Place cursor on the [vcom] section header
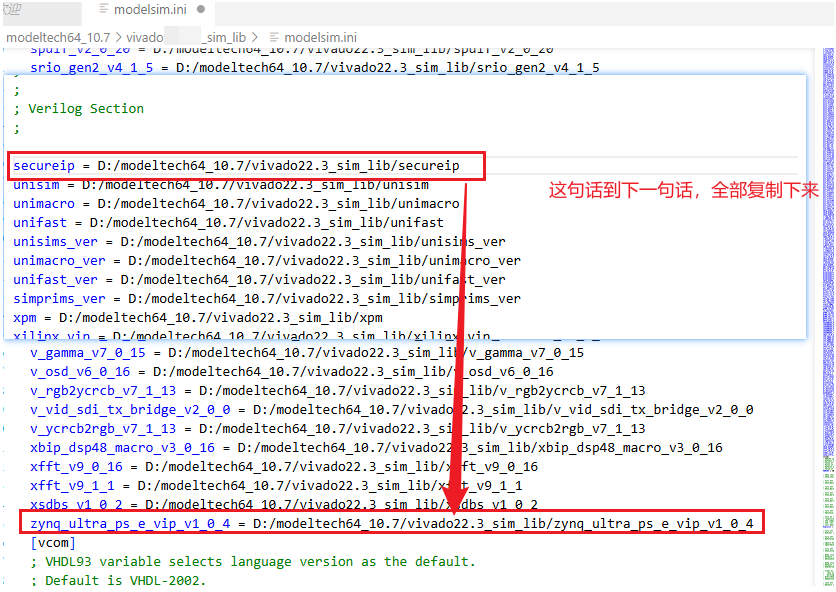836x592 pixels. (x=53, y=542)
